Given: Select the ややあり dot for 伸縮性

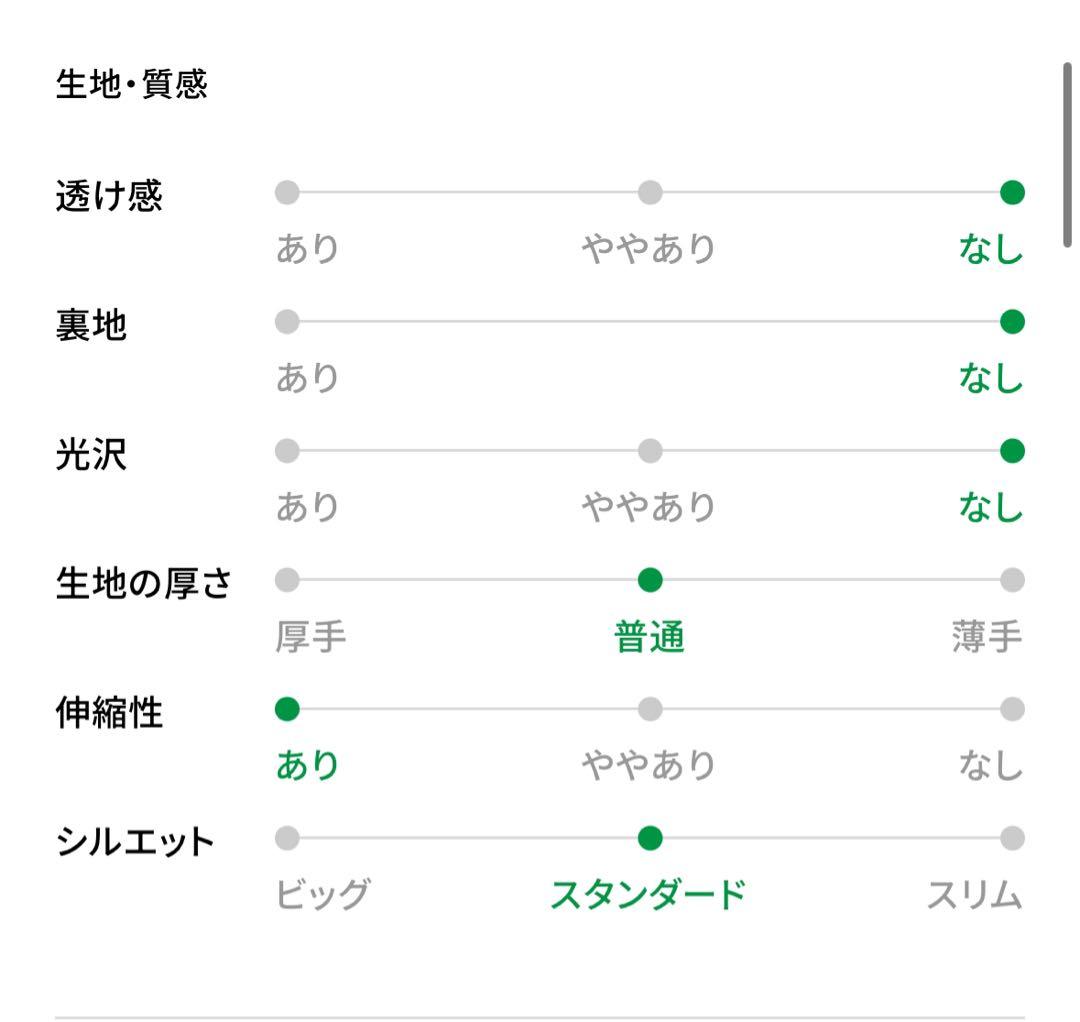Looking at the screenshot, I should coord(650,709).
